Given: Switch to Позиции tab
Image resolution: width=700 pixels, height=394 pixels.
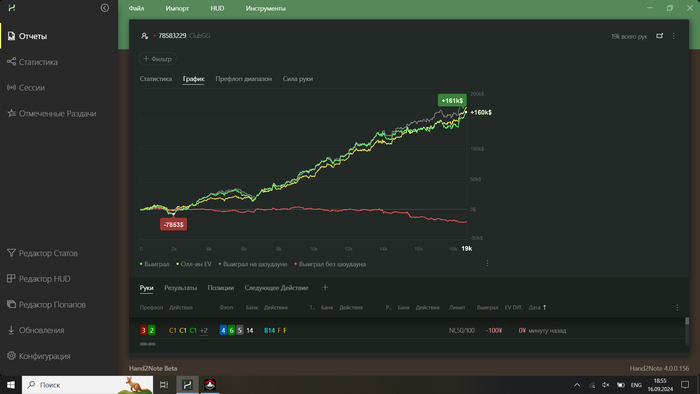Looking at the screenshot, I should [221, 288].
